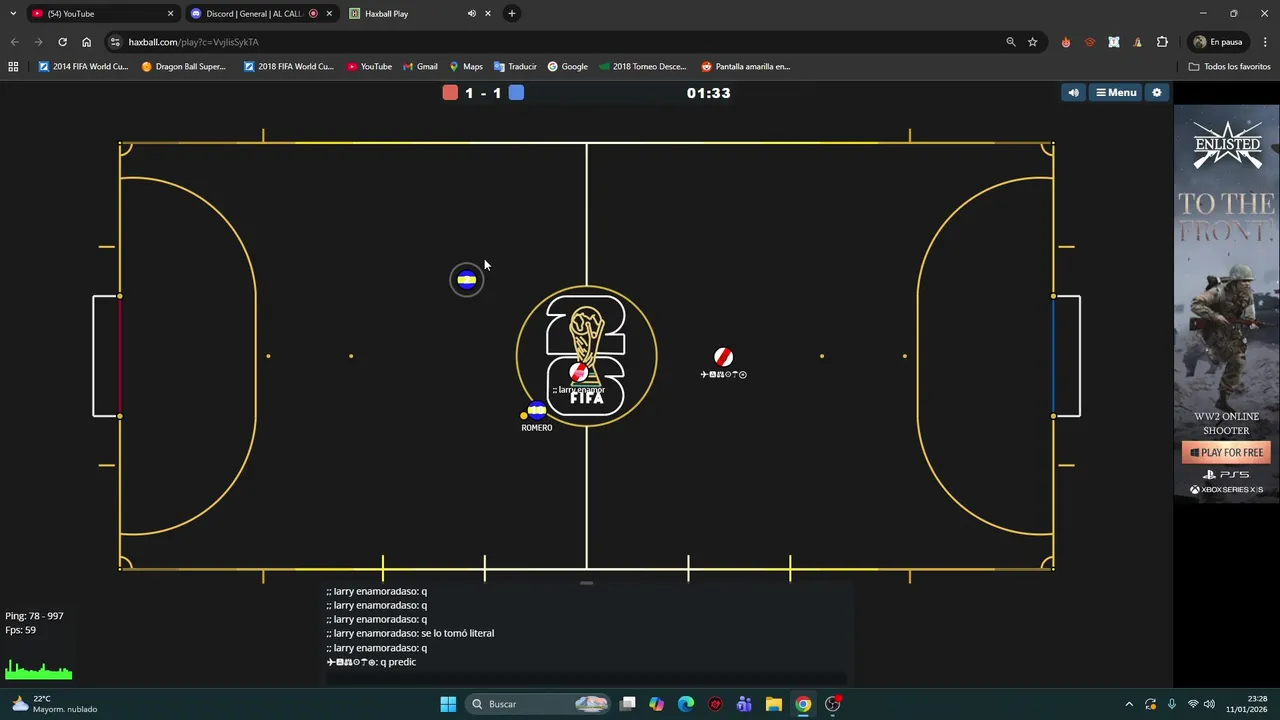Click the blue team score square

pyautogui.click(x=516, y=93)
